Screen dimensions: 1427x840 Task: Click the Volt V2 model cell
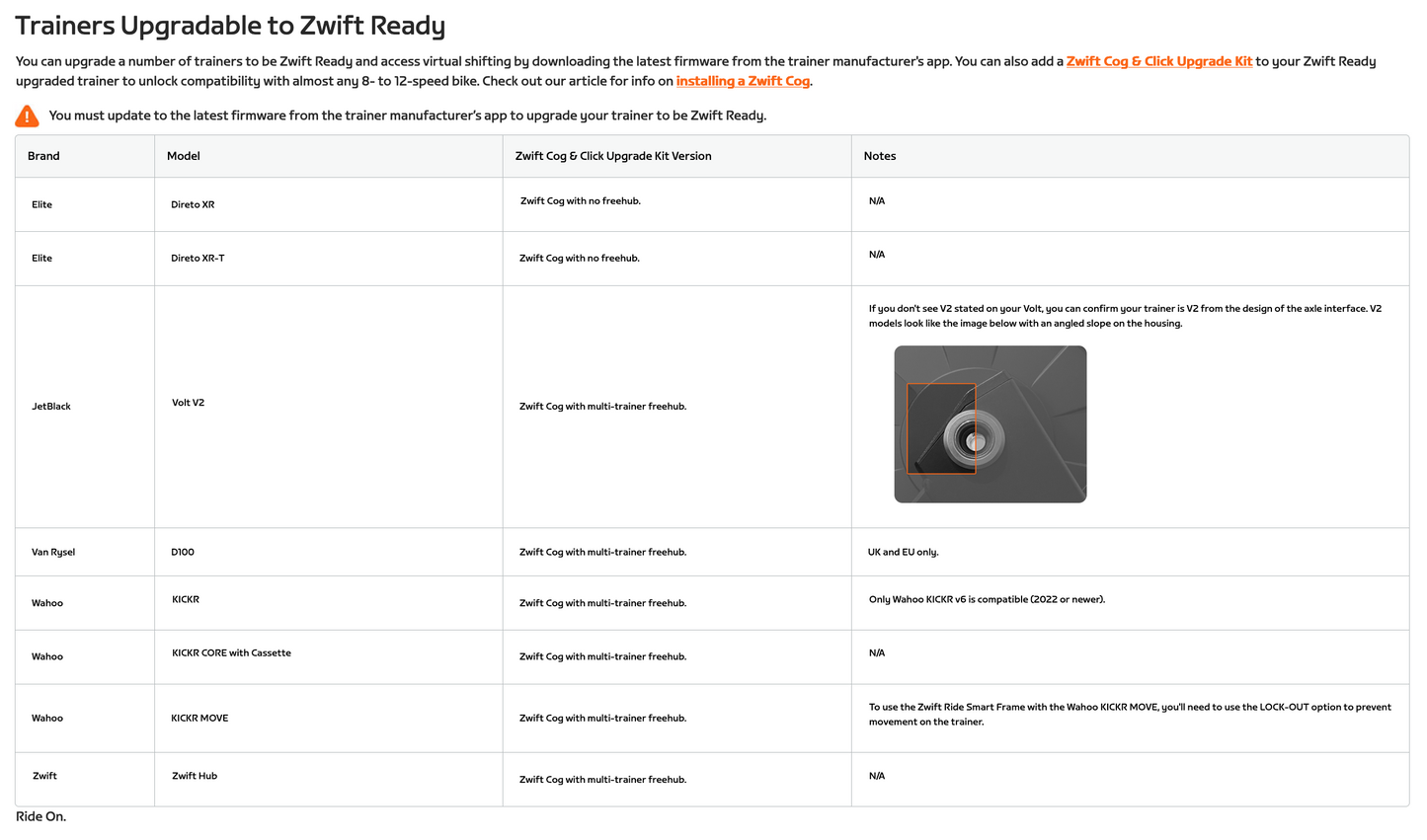pyautogui.click(x=188, y=403)
